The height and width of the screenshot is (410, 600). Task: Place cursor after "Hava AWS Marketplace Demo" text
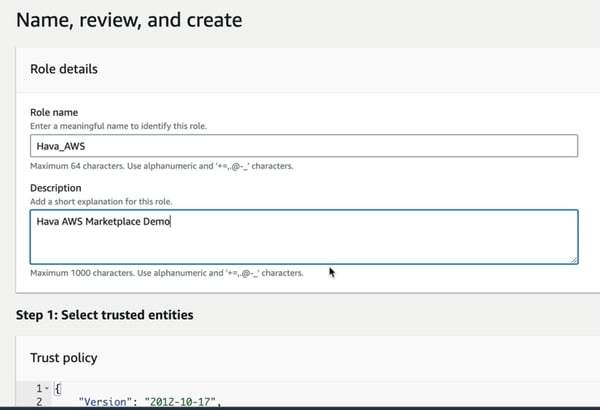click(173, 222)
